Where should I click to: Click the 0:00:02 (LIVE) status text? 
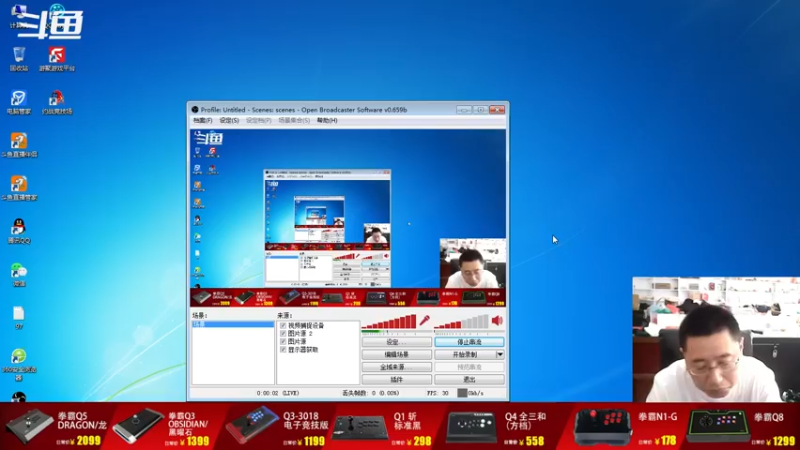[278, 393]
